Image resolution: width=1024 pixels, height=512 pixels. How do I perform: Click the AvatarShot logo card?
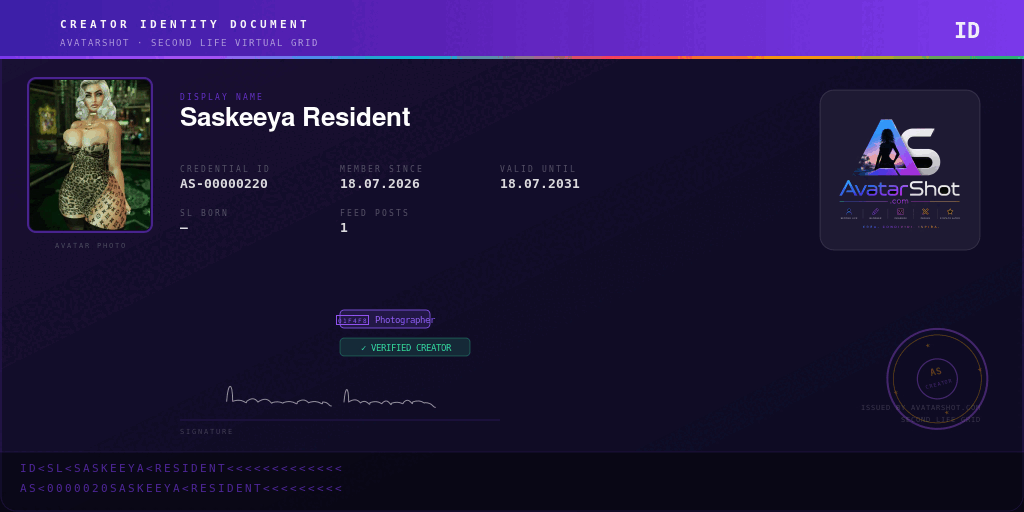coord(900,170)
